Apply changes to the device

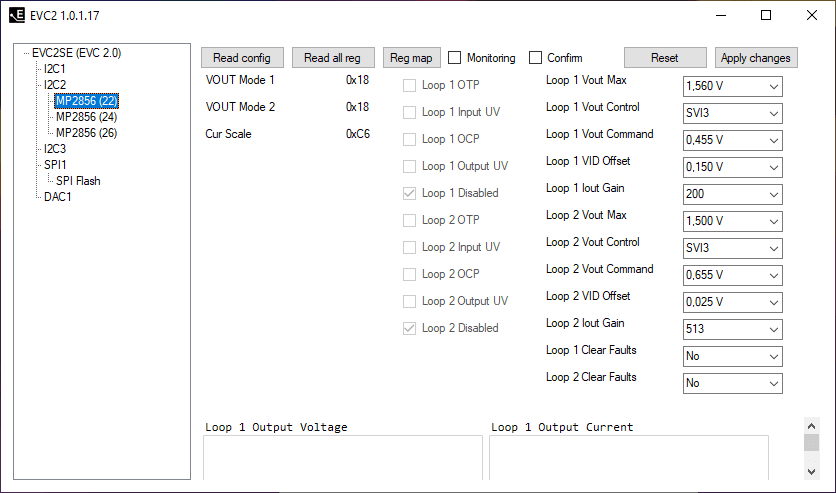[755, 58]
